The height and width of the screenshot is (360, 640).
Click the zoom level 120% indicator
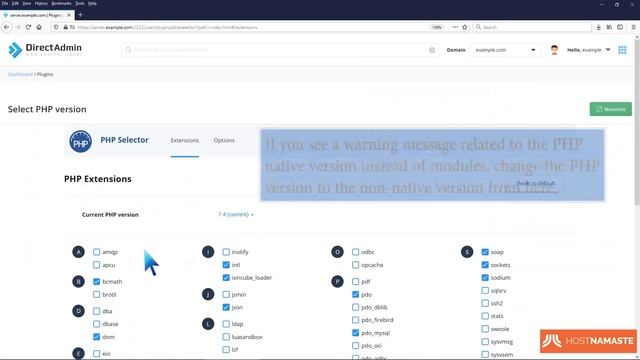point(437,27)
